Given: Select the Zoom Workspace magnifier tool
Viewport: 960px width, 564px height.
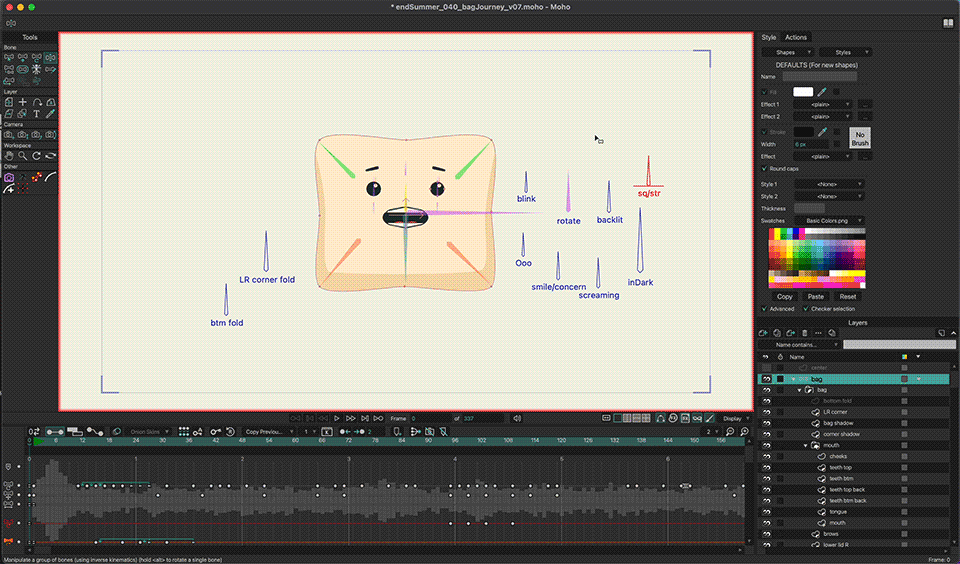Looking at the screenshot, I should (x=22, y=156).
